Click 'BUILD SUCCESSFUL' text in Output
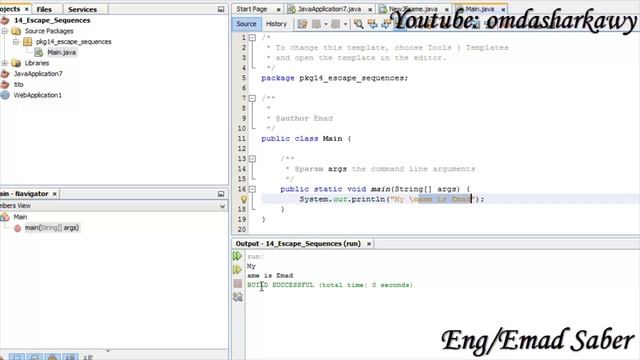Image resolution: width=640 pixels, height=360 pixels. click(x=280, y=285)
